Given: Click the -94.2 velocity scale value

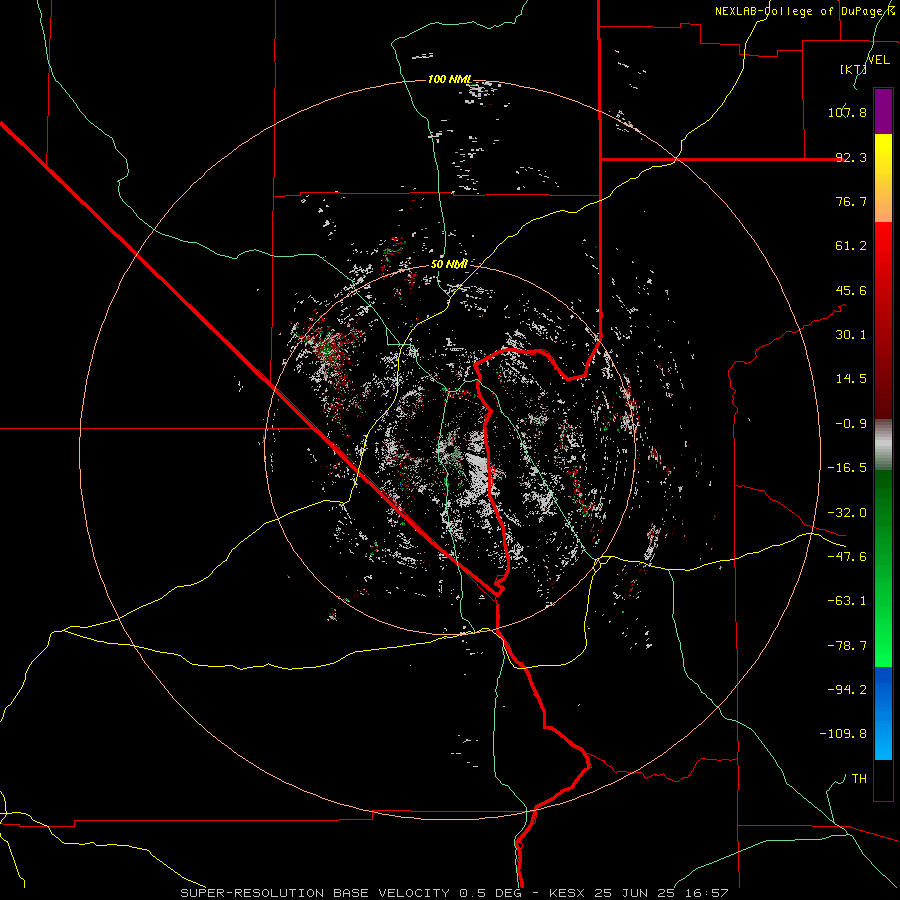Looking at the screenshot, I should click(847, 689).
